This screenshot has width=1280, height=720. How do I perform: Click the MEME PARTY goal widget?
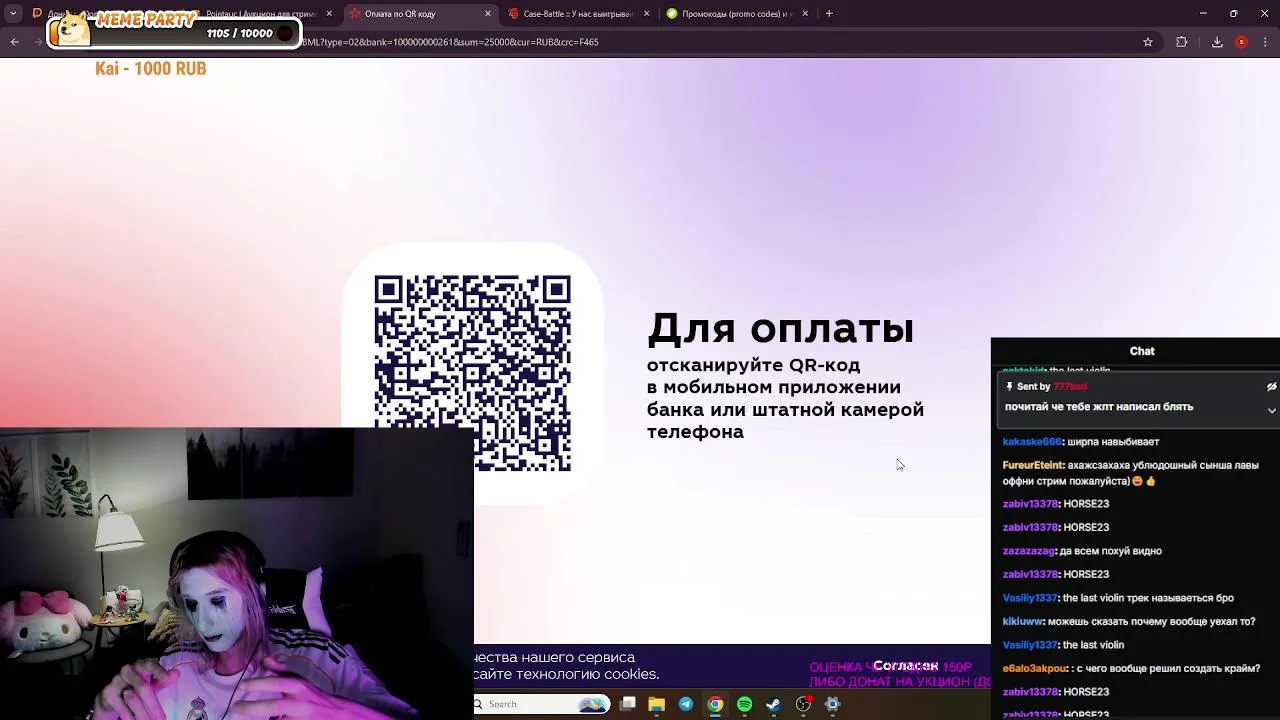click(x=173, y=31)
